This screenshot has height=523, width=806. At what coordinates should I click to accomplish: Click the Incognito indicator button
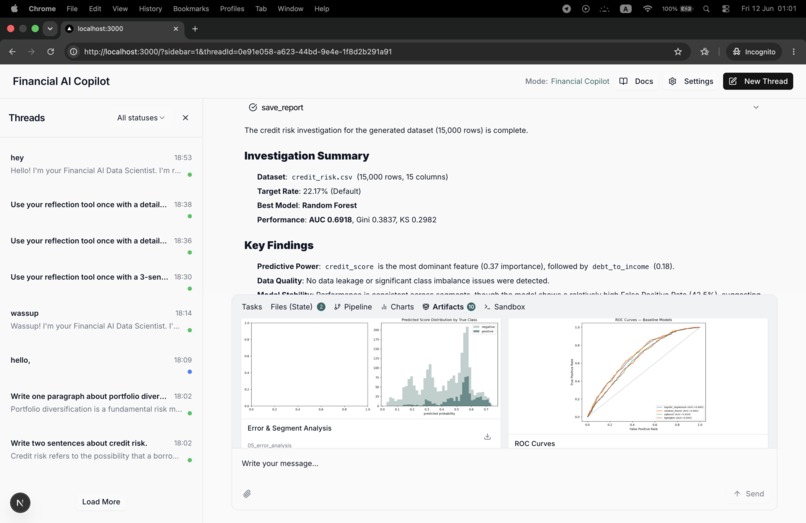(x=754, y=51)
